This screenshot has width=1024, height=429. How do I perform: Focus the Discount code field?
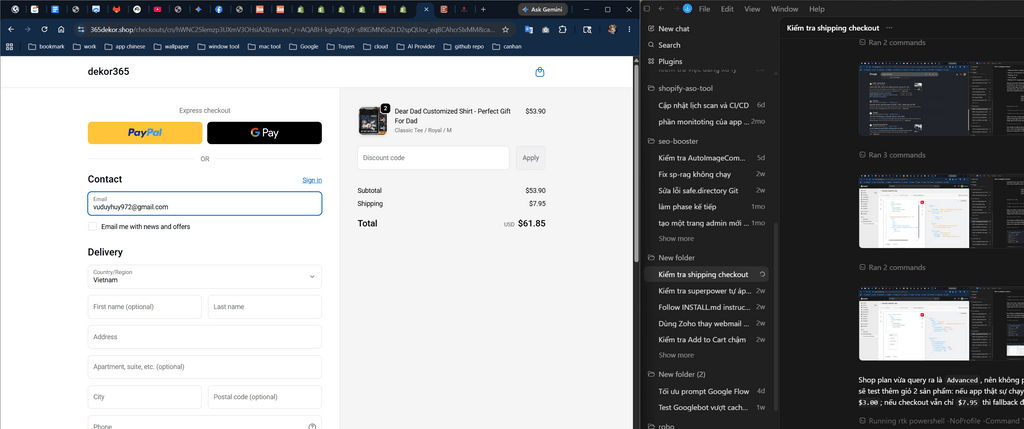pyautogui.click(x=433, y=158)
